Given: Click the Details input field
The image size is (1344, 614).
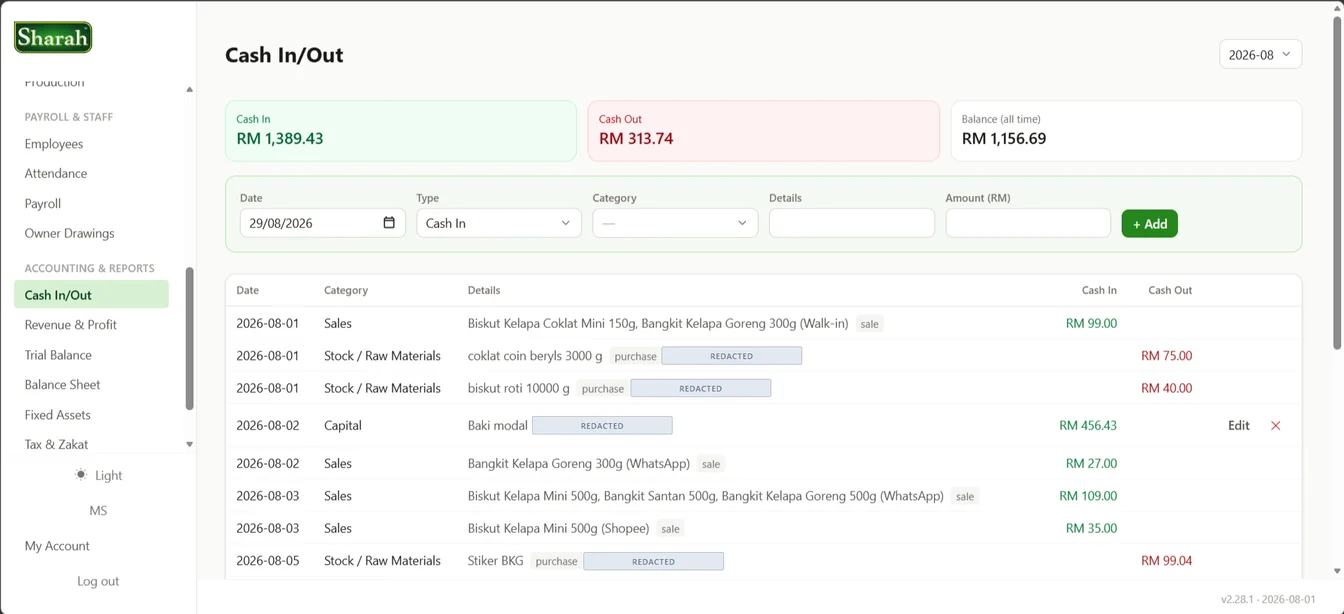Looking at the screenshot, I should [x=852, y=223].
